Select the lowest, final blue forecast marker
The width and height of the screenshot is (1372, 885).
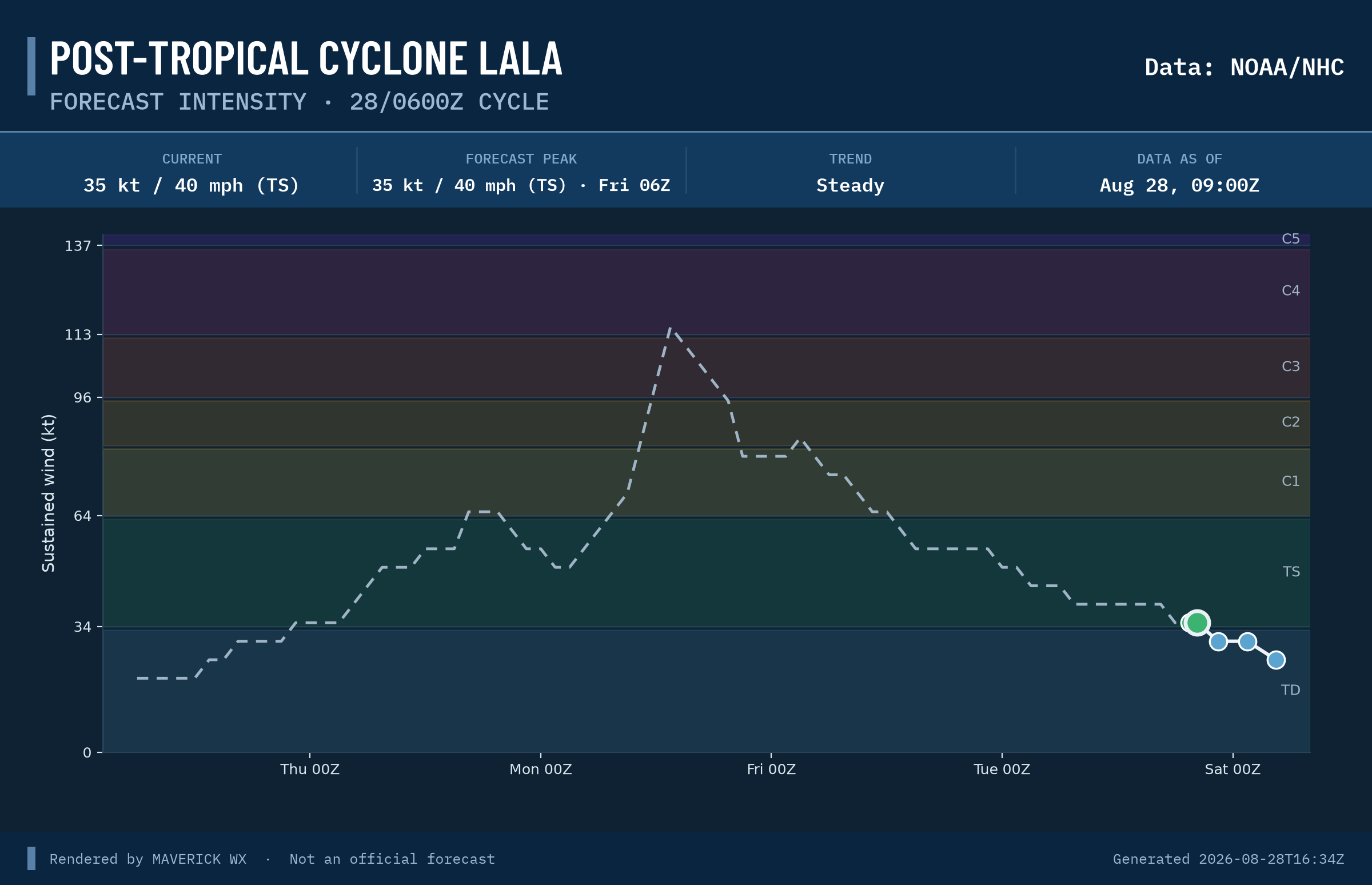pyautogui.click(x=1276, y=660)
